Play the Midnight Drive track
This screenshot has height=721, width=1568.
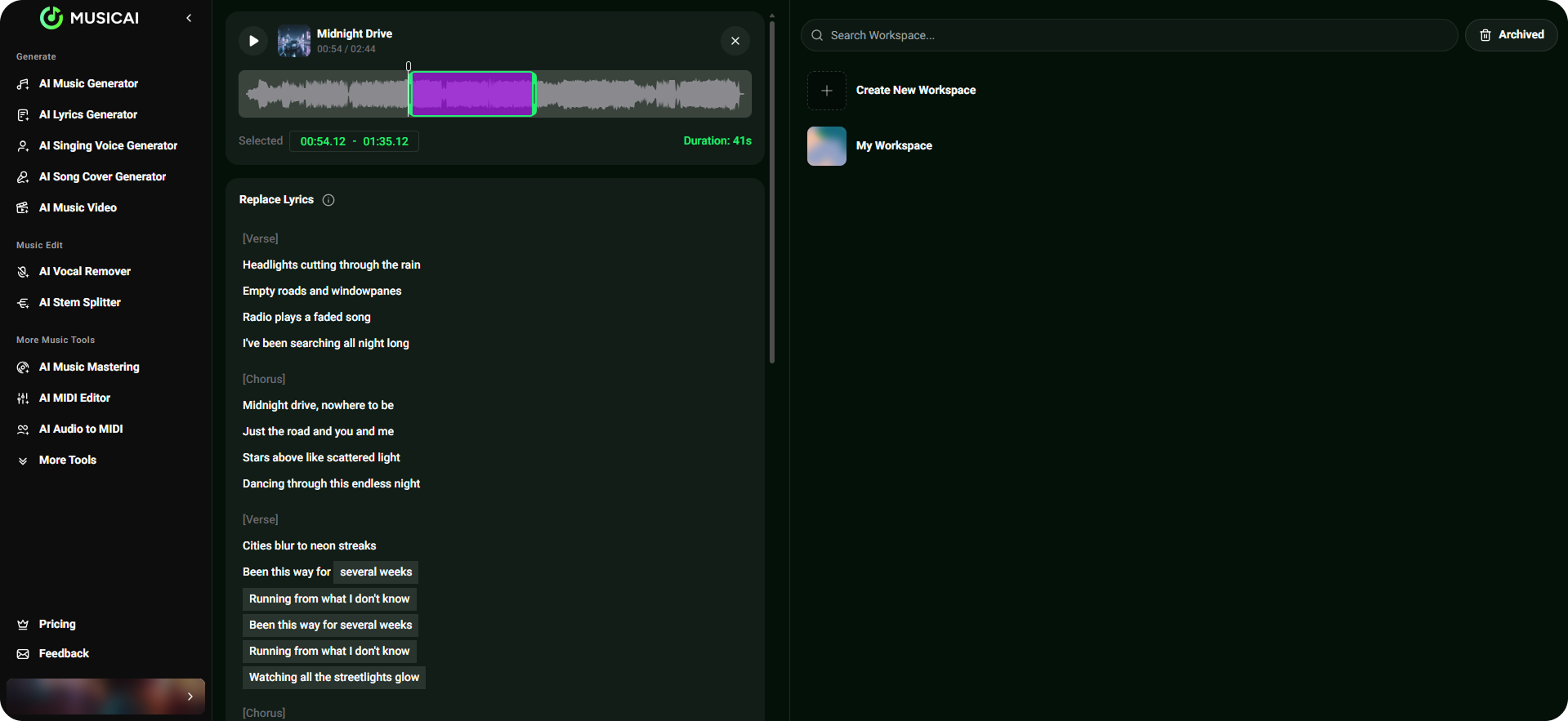point(253,41)
